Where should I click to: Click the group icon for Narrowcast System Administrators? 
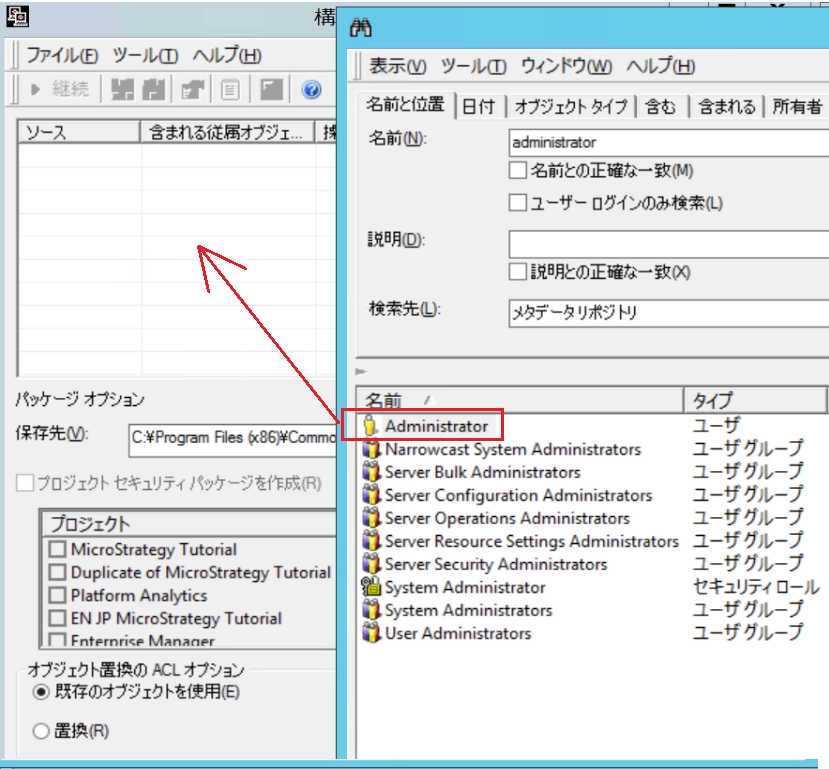pyautogui.click(x=371, y=449)
